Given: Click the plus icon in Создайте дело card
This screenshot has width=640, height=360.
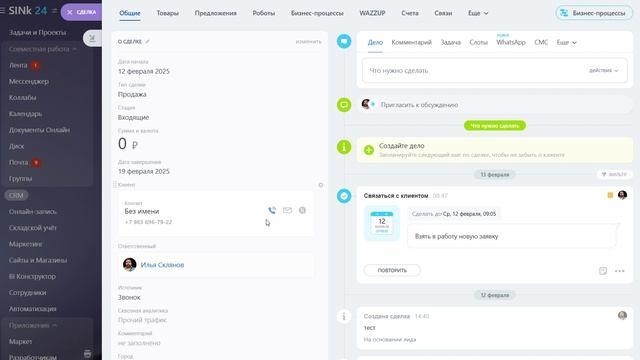Looking at the screenshot, I should tap(369, 150).
